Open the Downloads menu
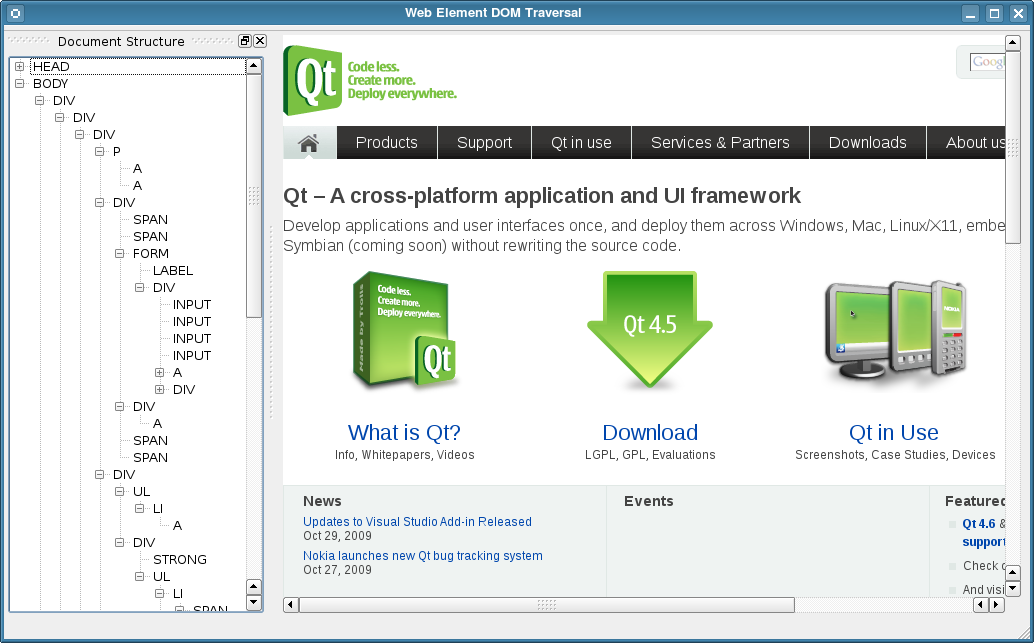This screenshot has width=1034, height=643. (868, 142)
